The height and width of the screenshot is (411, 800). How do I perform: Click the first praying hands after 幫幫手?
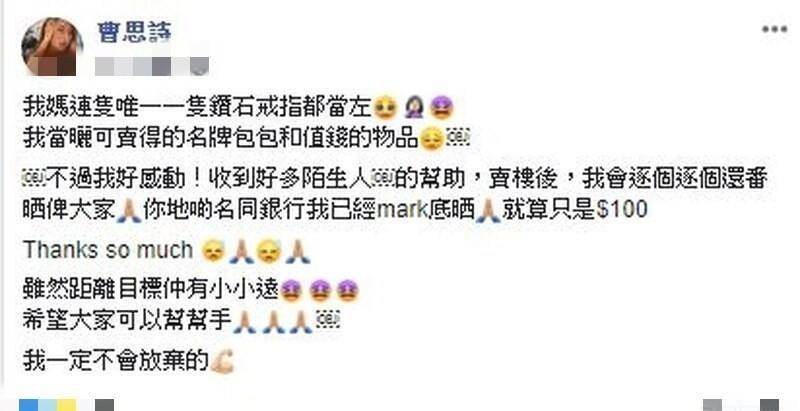click(x=244, y=322)
